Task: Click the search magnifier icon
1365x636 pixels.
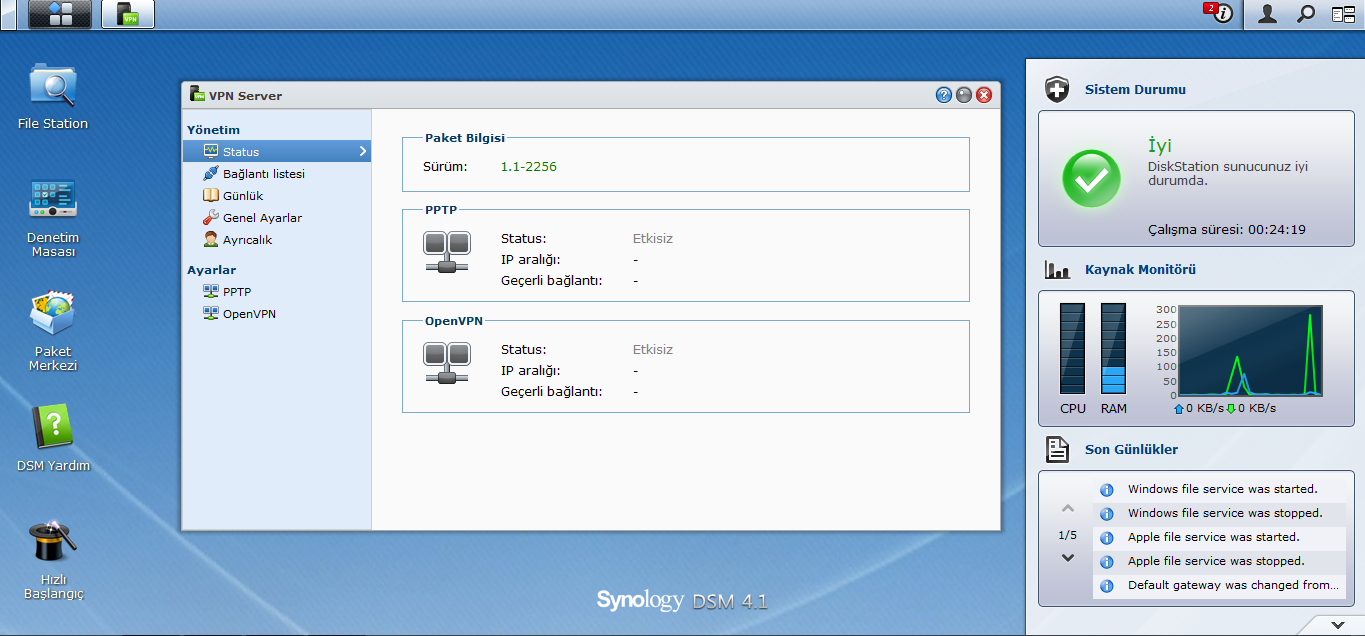Action: pos(1306,14)
